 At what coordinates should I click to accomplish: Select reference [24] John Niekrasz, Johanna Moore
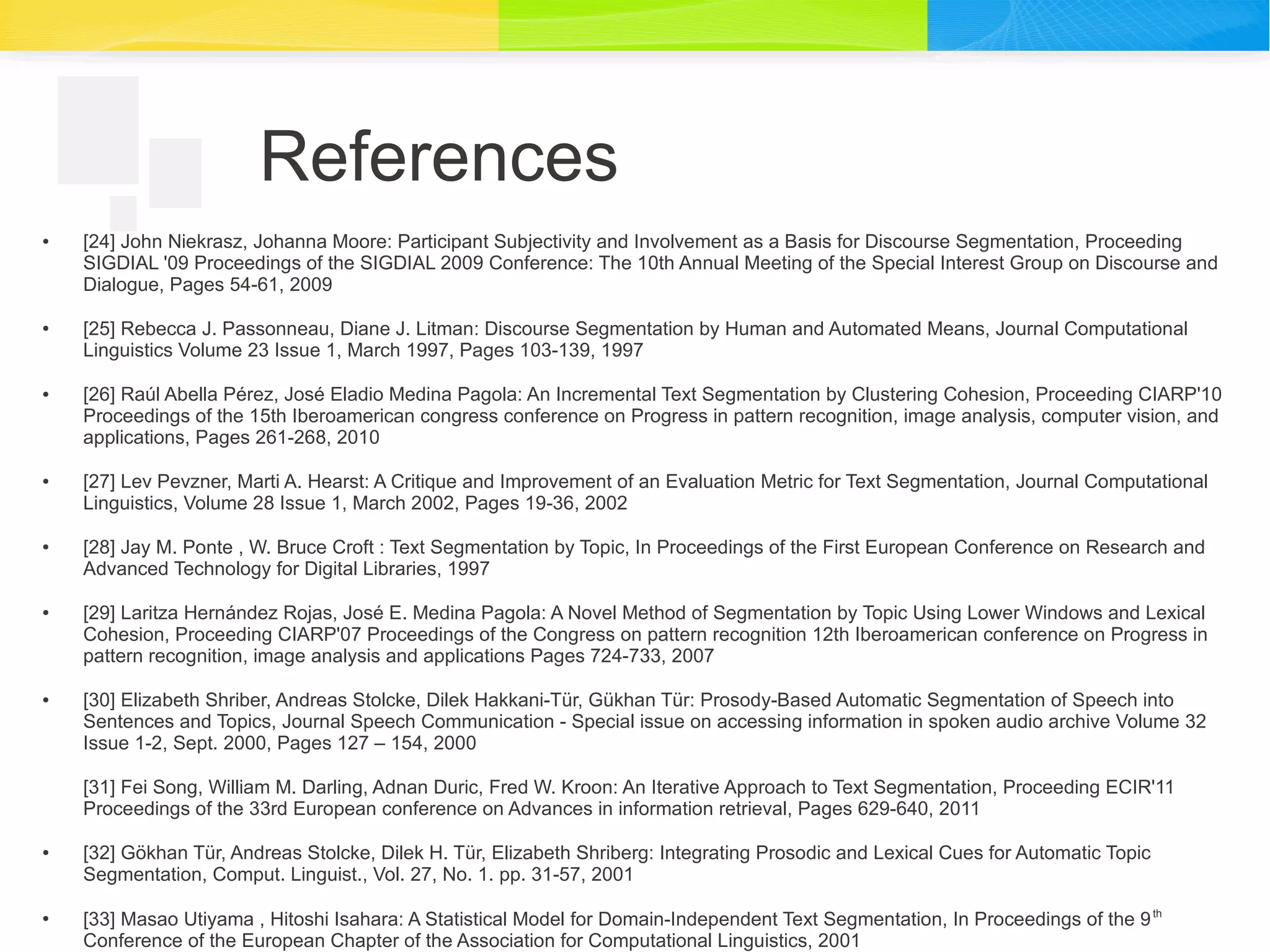coord(651,263)
